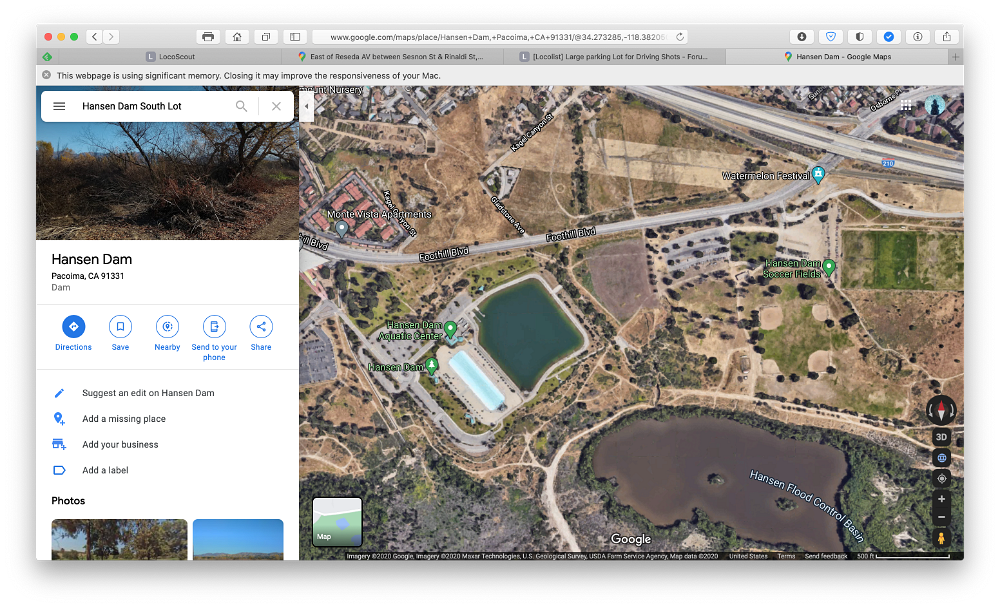Click the search magnifier icon
Screen dimensions: 1000x608
pos(241,106)
